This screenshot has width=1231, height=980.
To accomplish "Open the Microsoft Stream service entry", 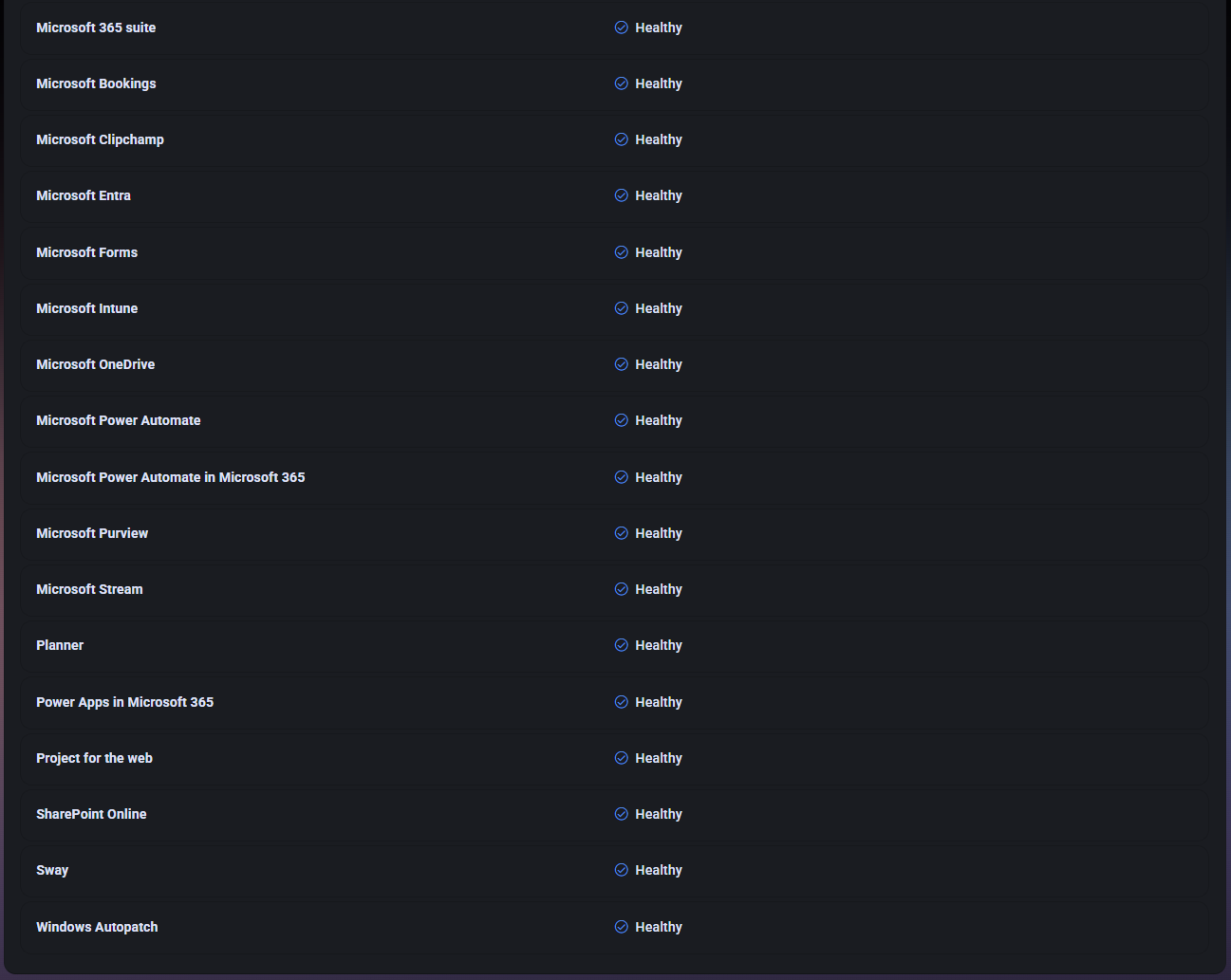I will (x=89, y=589).
